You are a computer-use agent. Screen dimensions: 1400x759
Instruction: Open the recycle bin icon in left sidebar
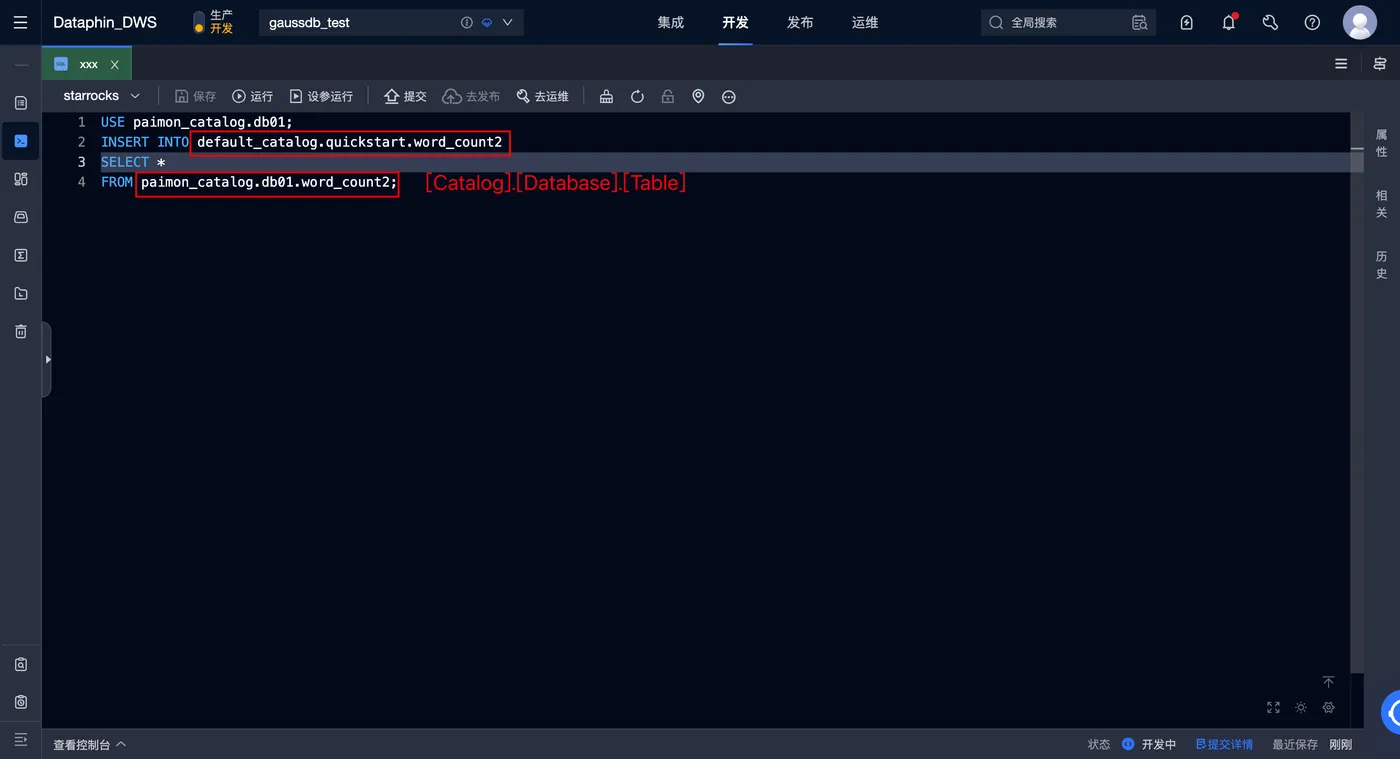pyautogui.click(x=21, y=331)
